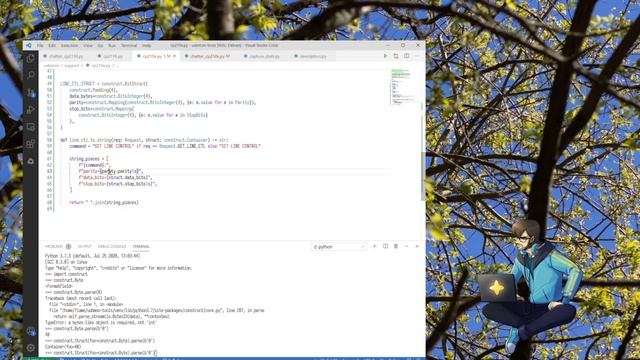Show the Debug Console panel tab
Image resolution: width=640 pixels, height=360 pixels.
[112, 247]
